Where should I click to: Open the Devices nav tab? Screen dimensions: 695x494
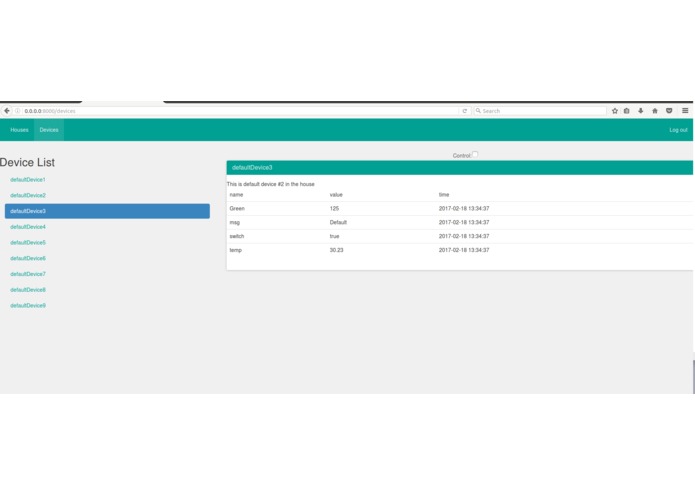pyautogui.click(x=49, y=130)
